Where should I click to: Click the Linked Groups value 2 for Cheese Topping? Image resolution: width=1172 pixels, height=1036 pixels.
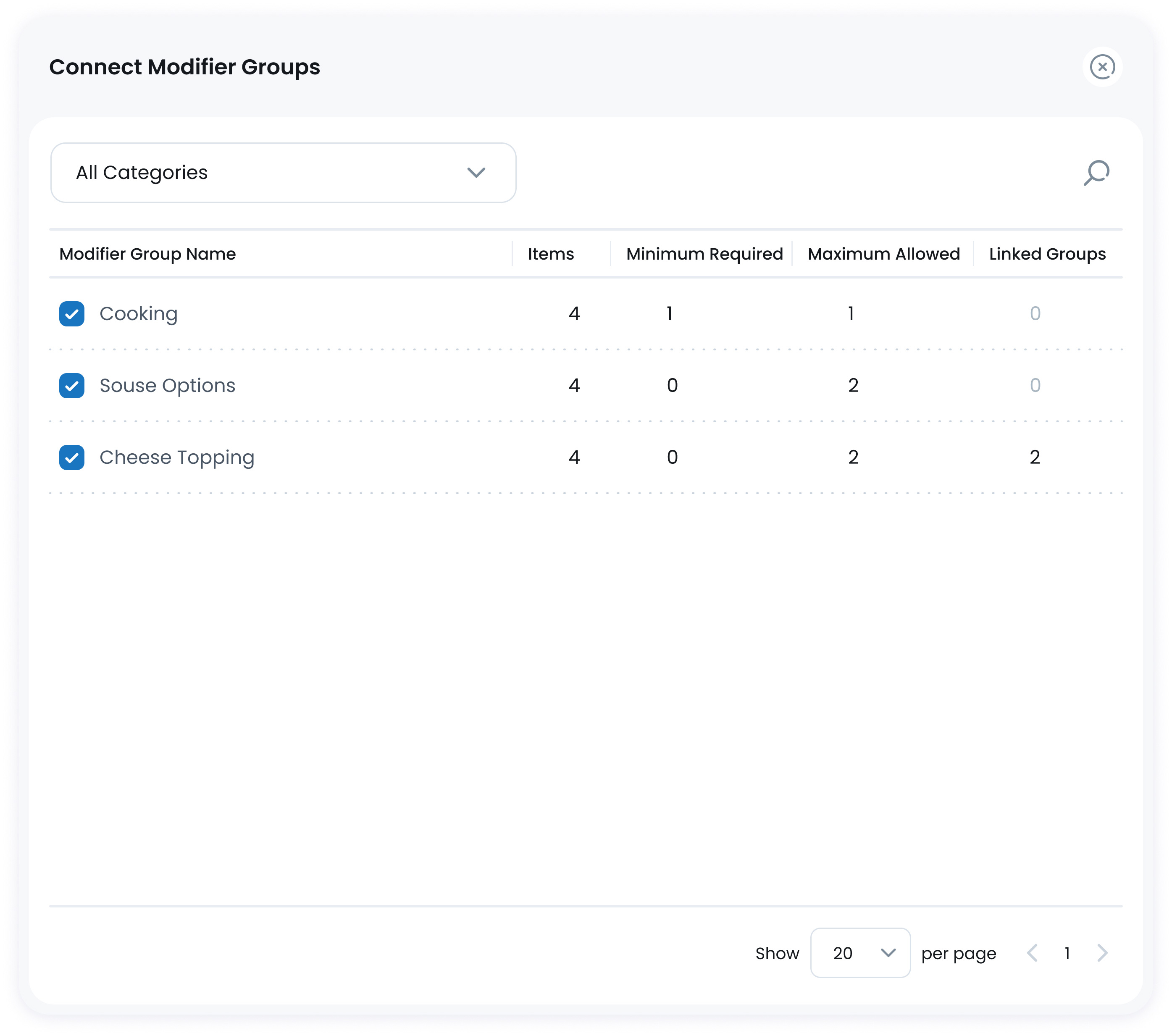click(1035, 457)
